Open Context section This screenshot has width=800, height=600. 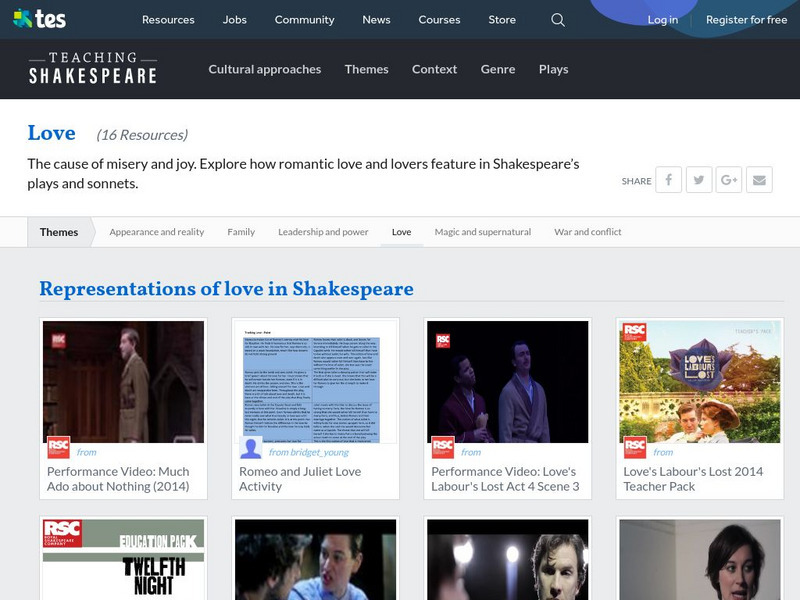pos(434,69)
